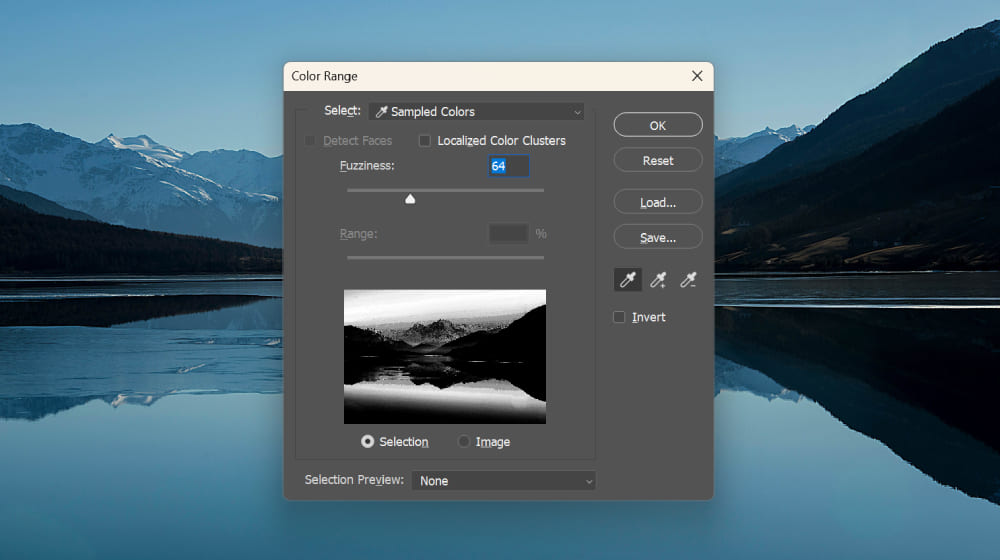Click the black-and-white selection preview image
This screenshot has height=560, width=1000.
[x=445, y=356]
